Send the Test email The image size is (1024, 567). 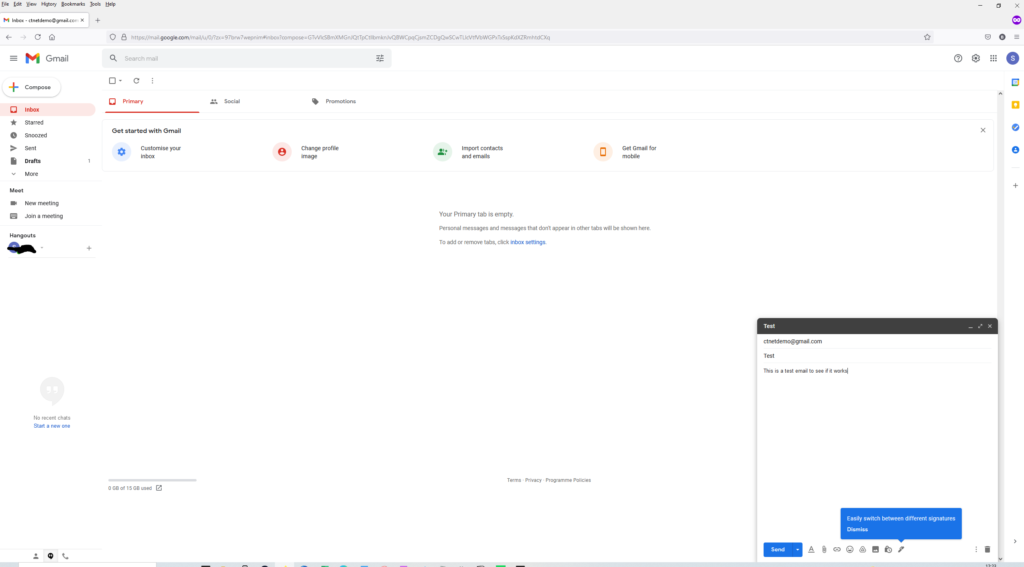[x=778, y=549]
